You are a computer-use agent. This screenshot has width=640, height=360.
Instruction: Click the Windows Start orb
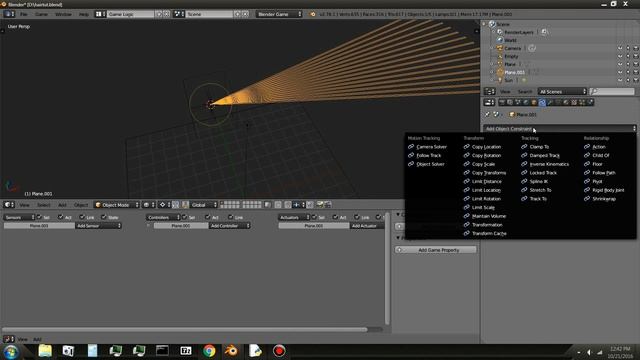coord(11,351)
